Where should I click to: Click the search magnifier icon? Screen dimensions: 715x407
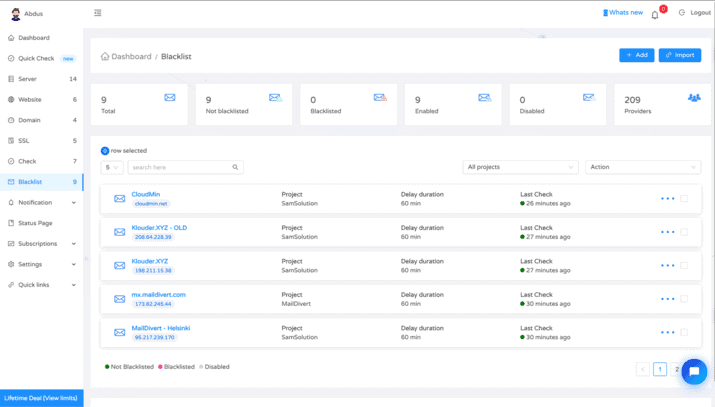tap(236, 168)
